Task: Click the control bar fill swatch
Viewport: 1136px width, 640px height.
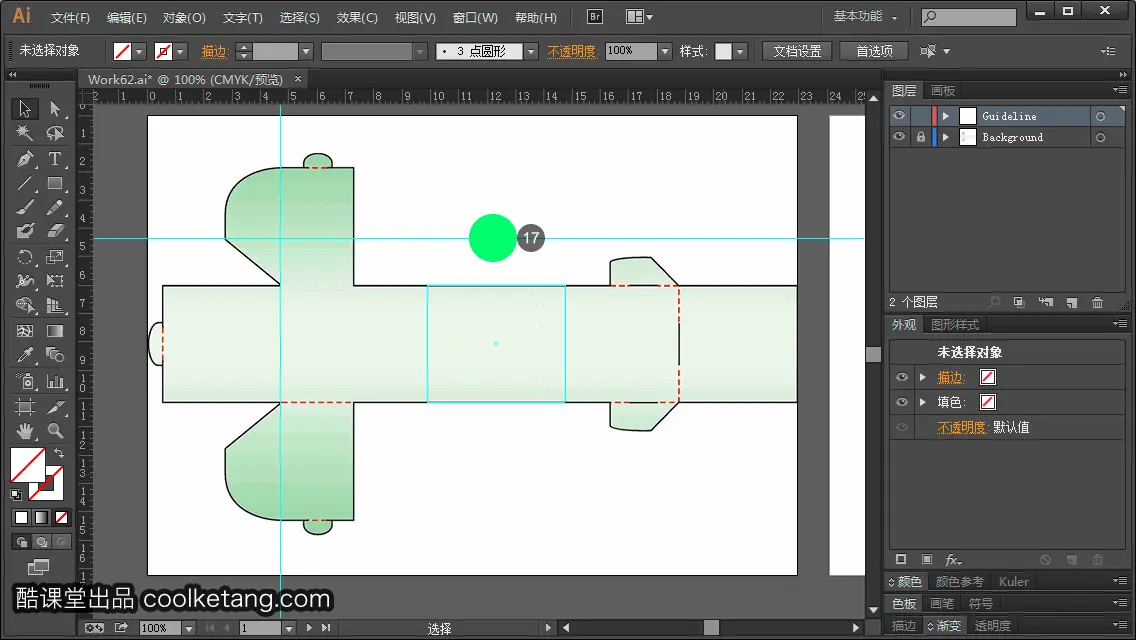Action: point(122,51)
